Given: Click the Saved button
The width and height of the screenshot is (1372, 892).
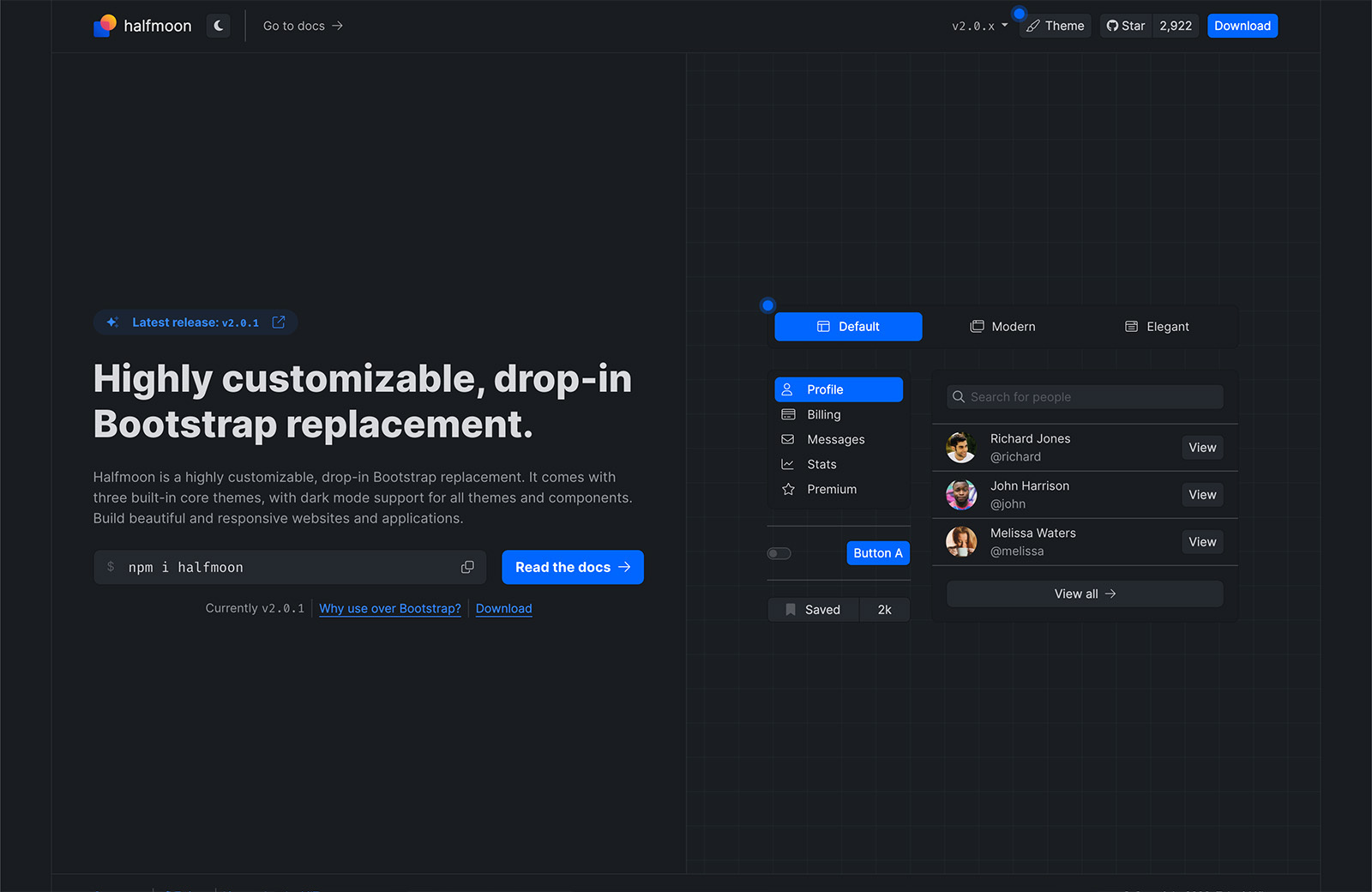Looking at the screenshot, I should click(814, 610).
